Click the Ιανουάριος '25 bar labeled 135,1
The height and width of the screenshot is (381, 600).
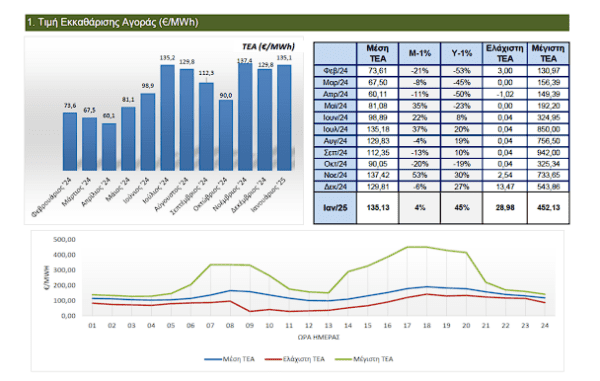pyautogui.click(x=284, y=118)
